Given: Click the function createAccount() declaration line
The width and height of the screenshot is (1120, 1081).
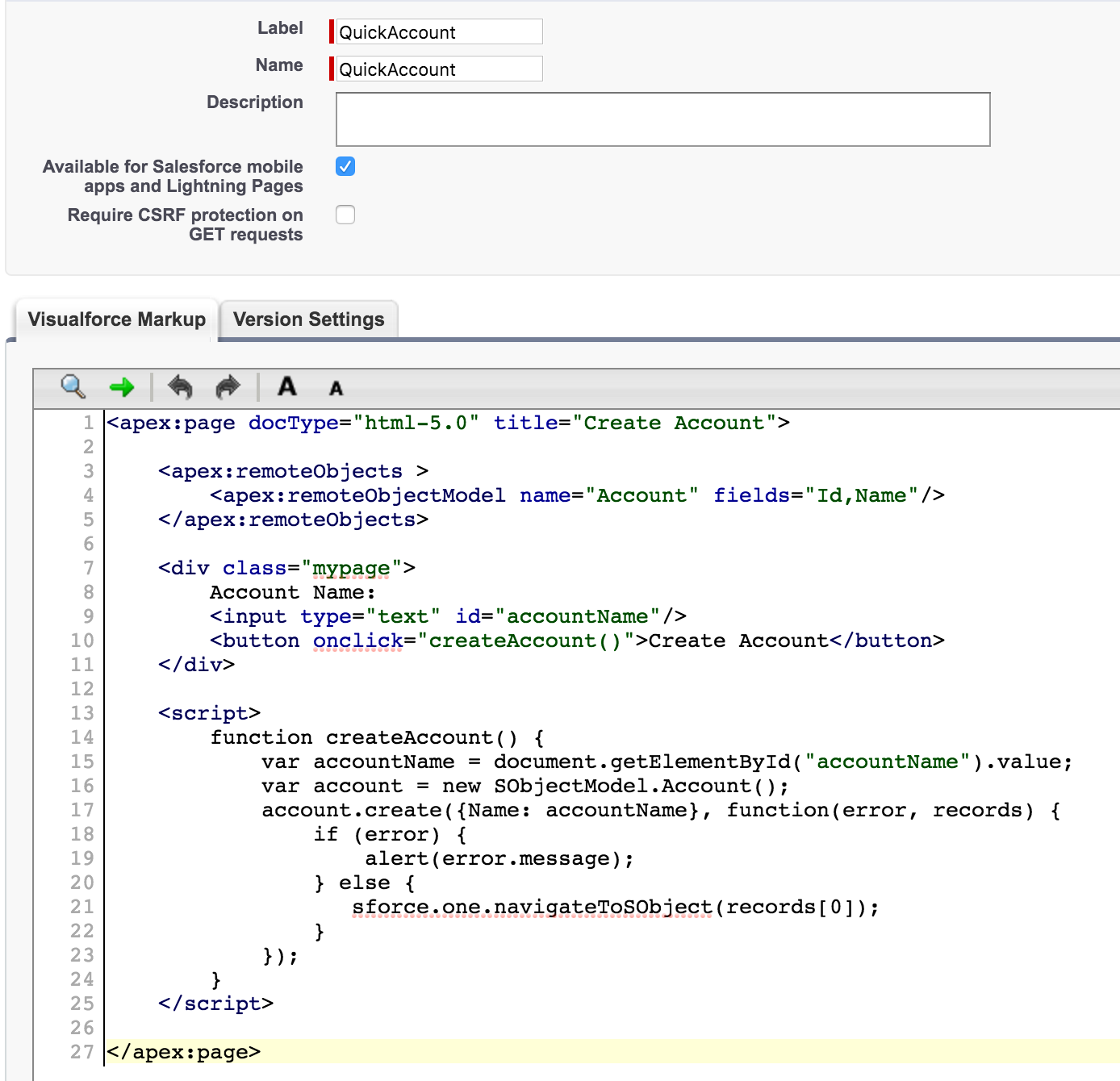Looking at the screenshot, I should coord(376,737).
